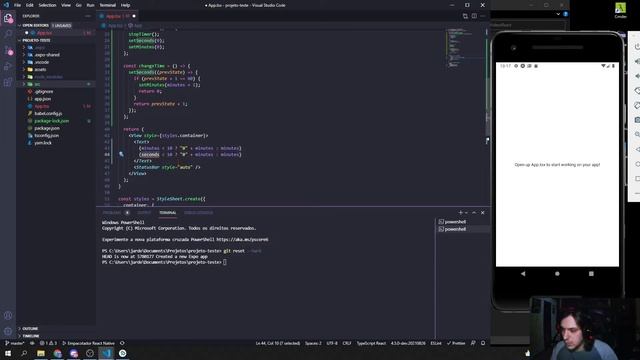
Task: Open terminal launch profile dropdown arrow
Action: click(467, 213)
